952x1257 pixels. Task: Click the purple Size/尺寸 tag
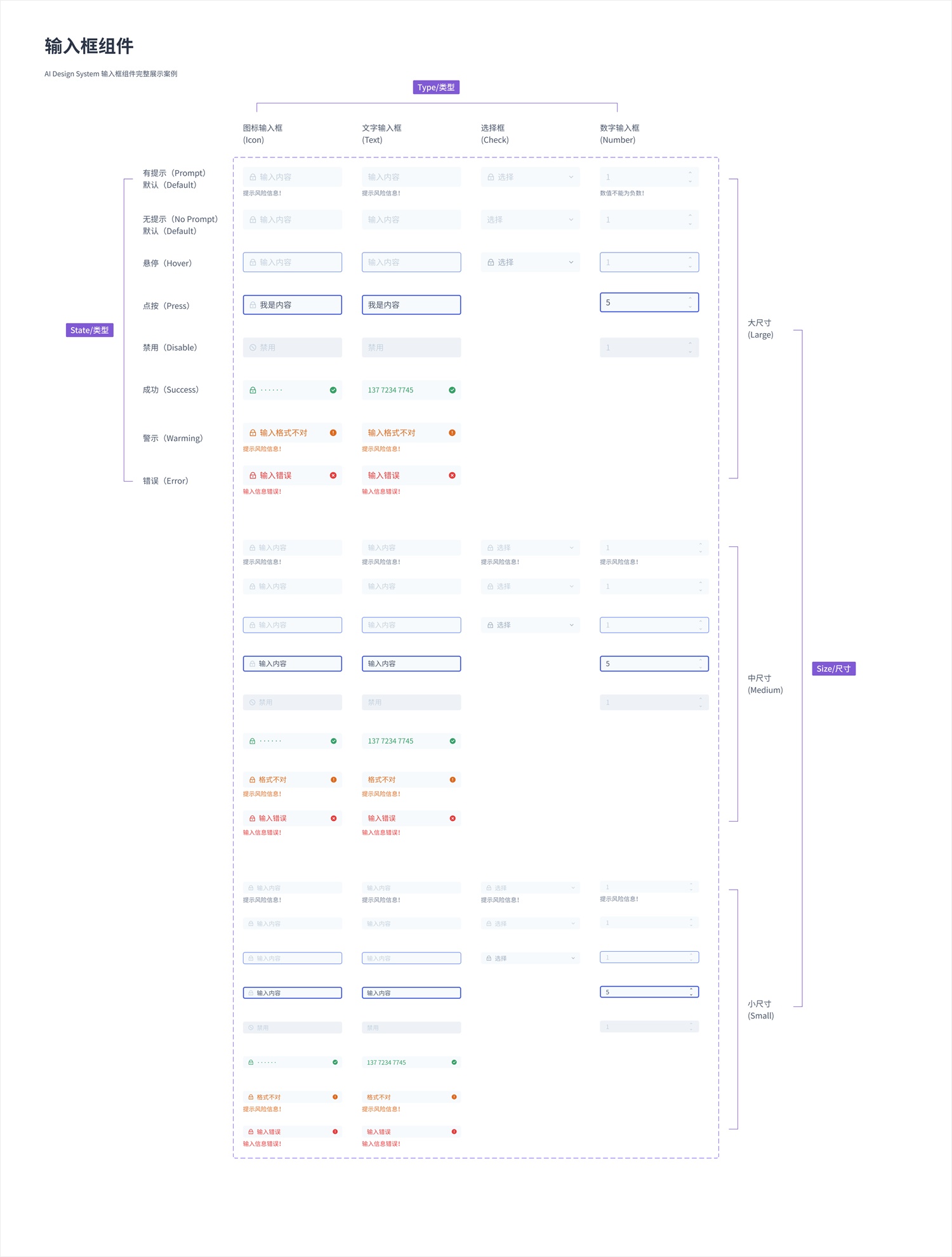click(833, 669)
